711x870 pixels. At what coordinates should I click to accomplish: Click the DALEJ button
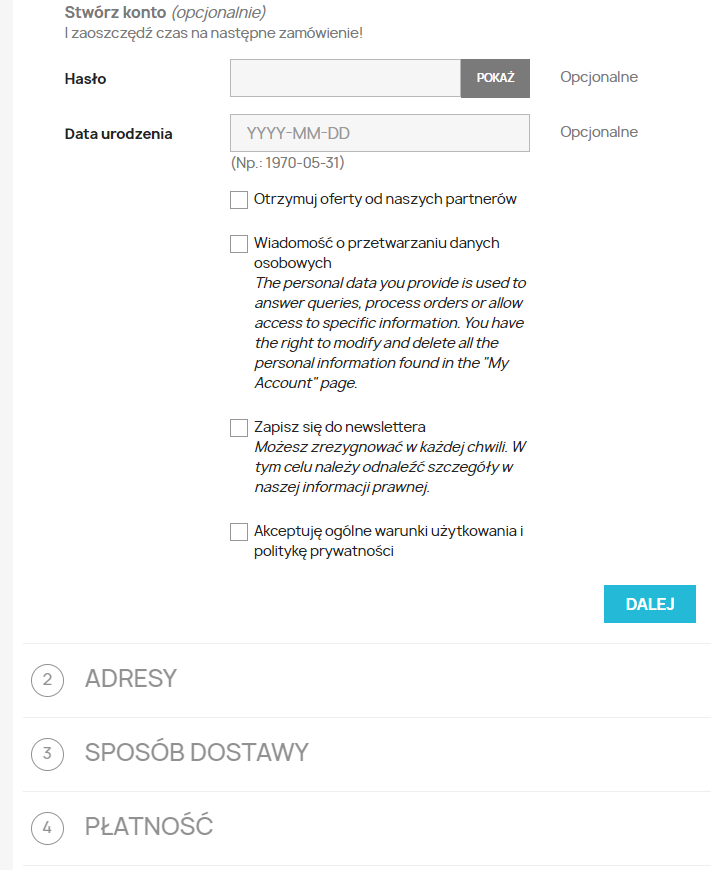click(x=649, y=604)
